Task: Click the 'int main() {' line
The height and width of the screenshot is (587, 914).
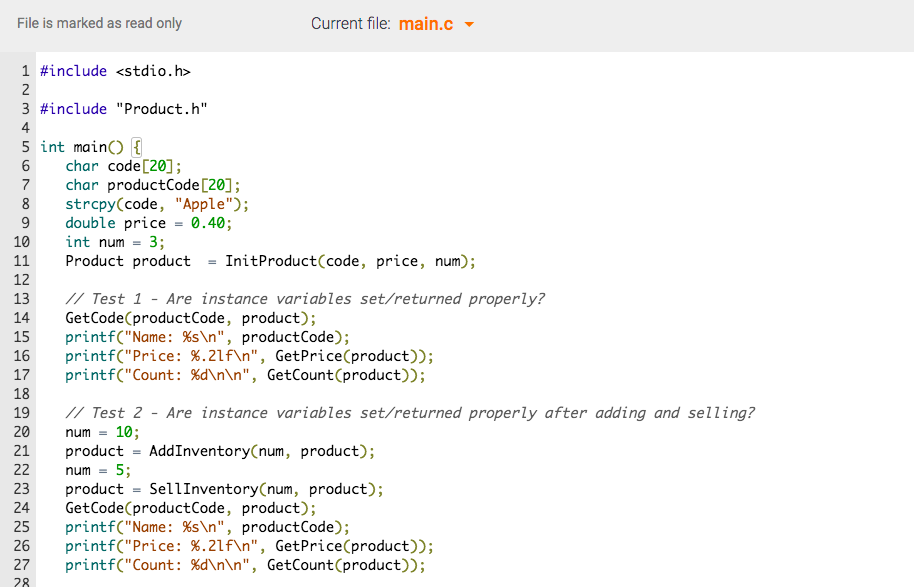Action: (91, 147)
